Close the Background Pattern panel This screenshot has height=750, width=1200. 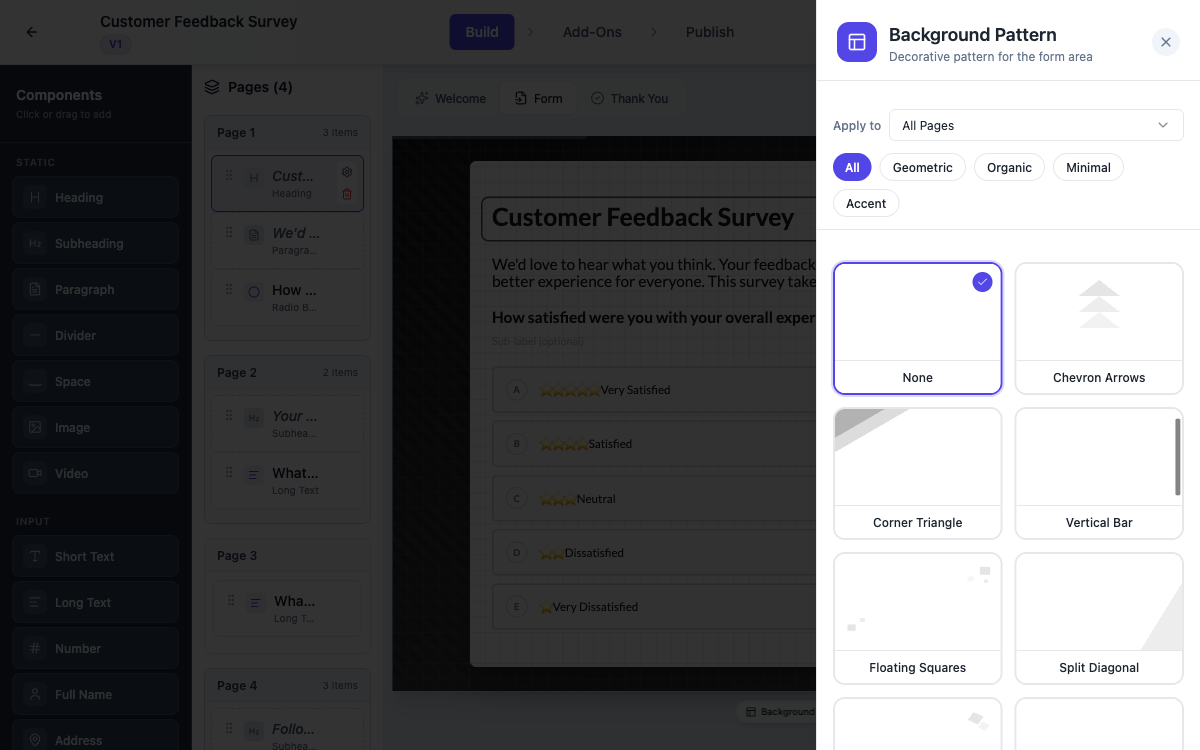1165,42
